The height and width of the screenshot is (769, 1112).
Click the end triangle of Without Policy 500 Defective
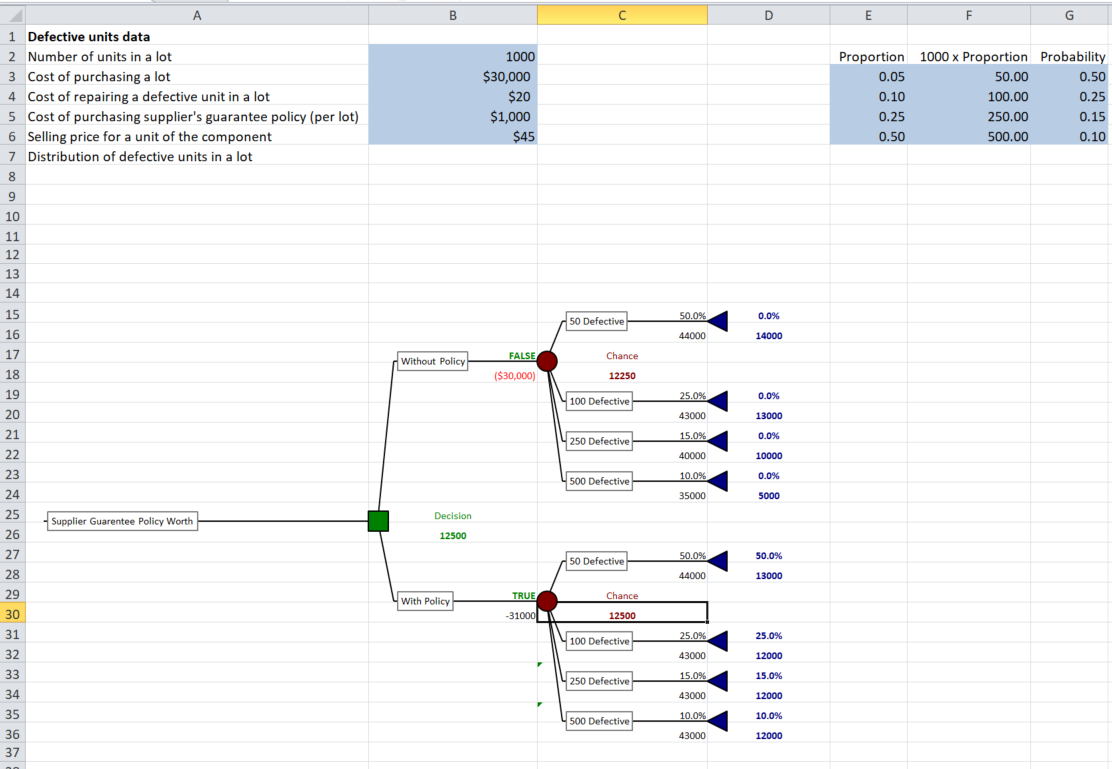pos(718,481)
